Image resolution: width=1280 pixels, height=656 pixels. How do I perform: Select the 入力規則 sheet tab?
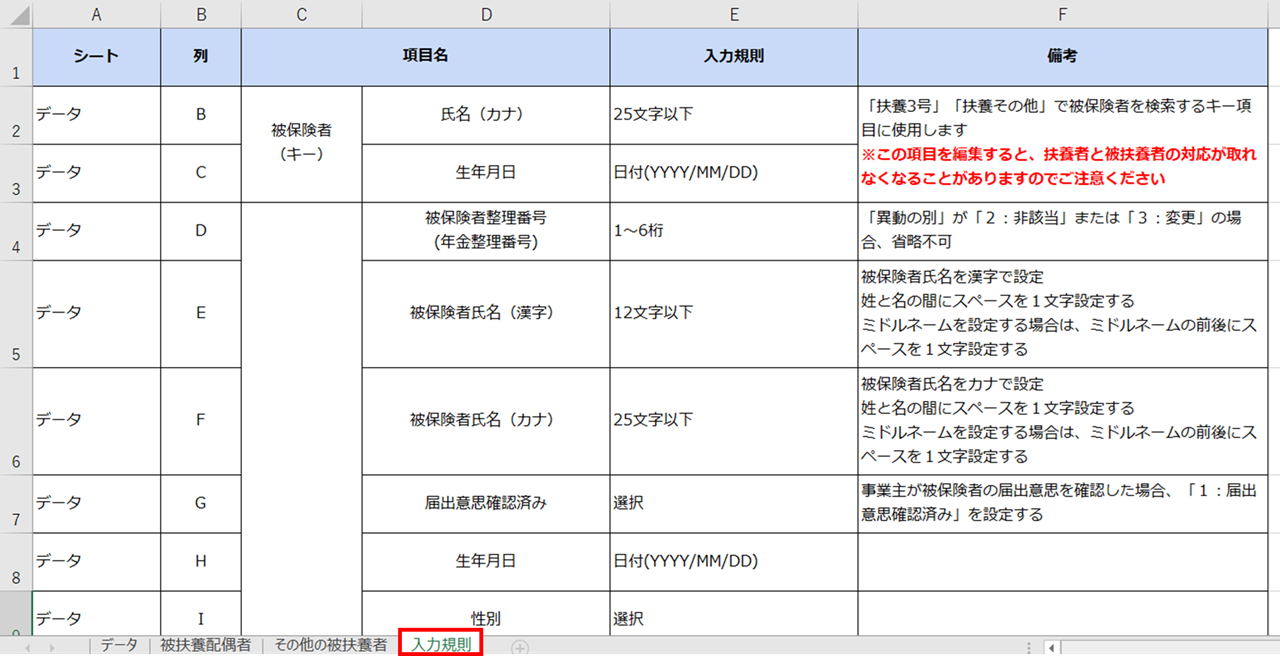441,645
